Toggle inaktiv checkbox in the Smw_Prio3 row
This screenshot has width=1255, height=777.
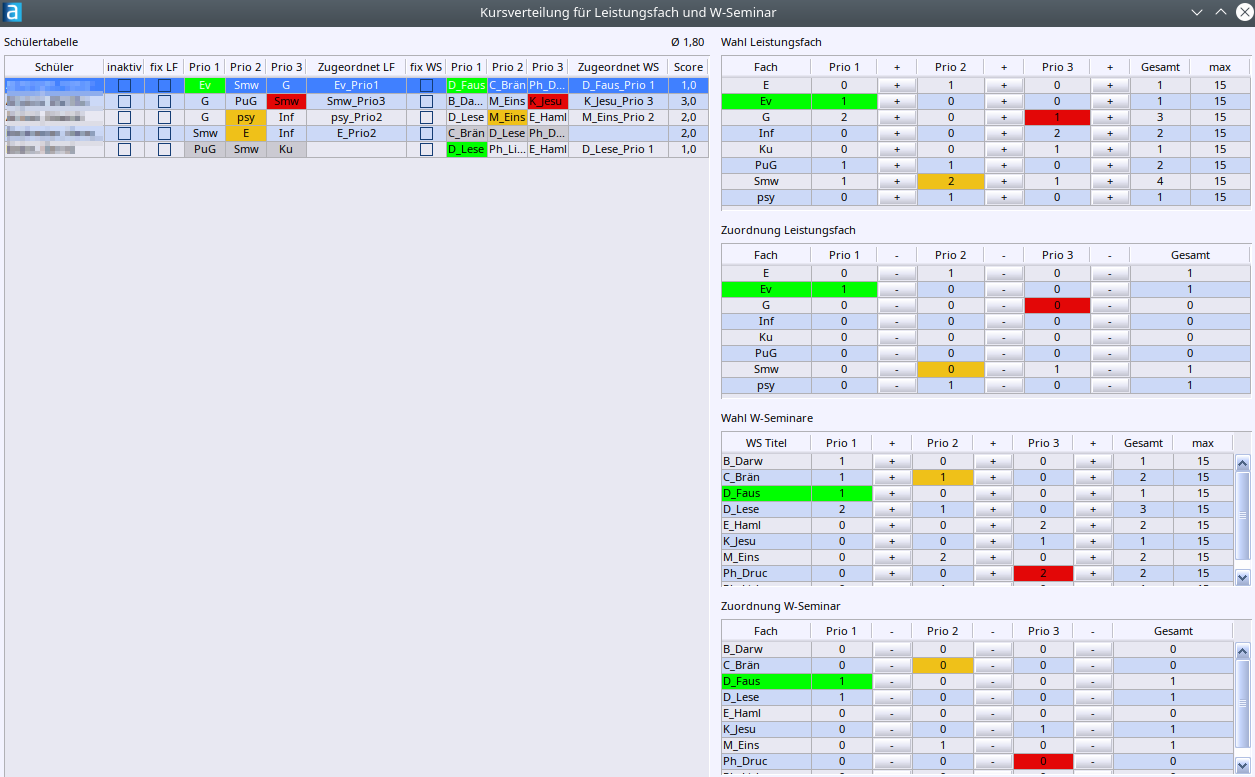click(124, 102)
